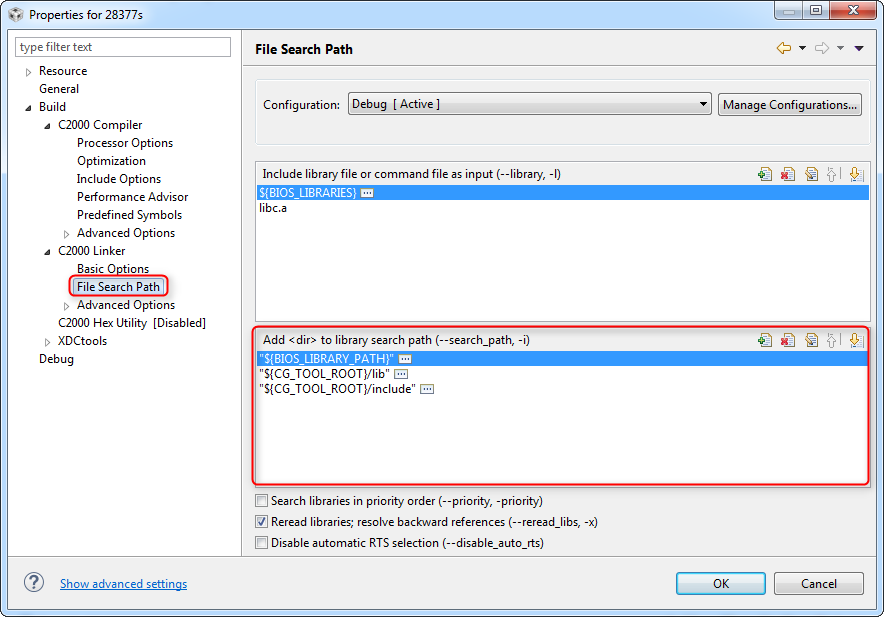The width and height of the screenshot is (884, 617).
Task: Delete selected entry in --search_path list
Action: tap(788, 340)
